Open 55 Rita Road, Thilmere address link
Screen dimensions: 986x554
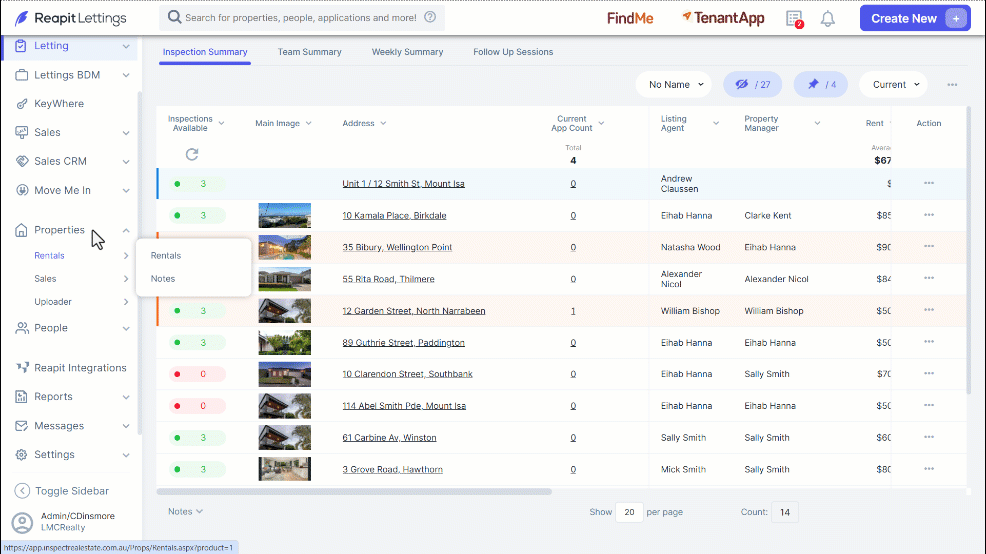pos(388,279)
